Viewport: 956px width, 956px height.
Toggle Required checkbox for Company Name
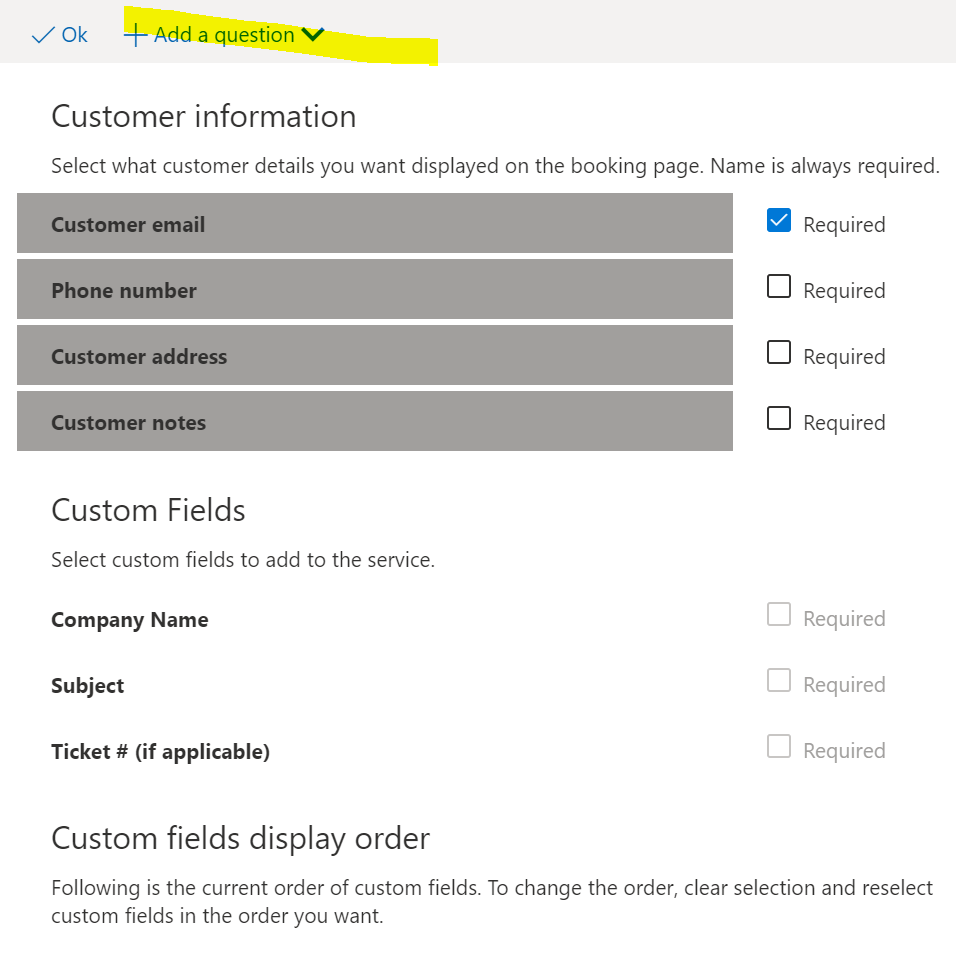[x=779, y=615]
